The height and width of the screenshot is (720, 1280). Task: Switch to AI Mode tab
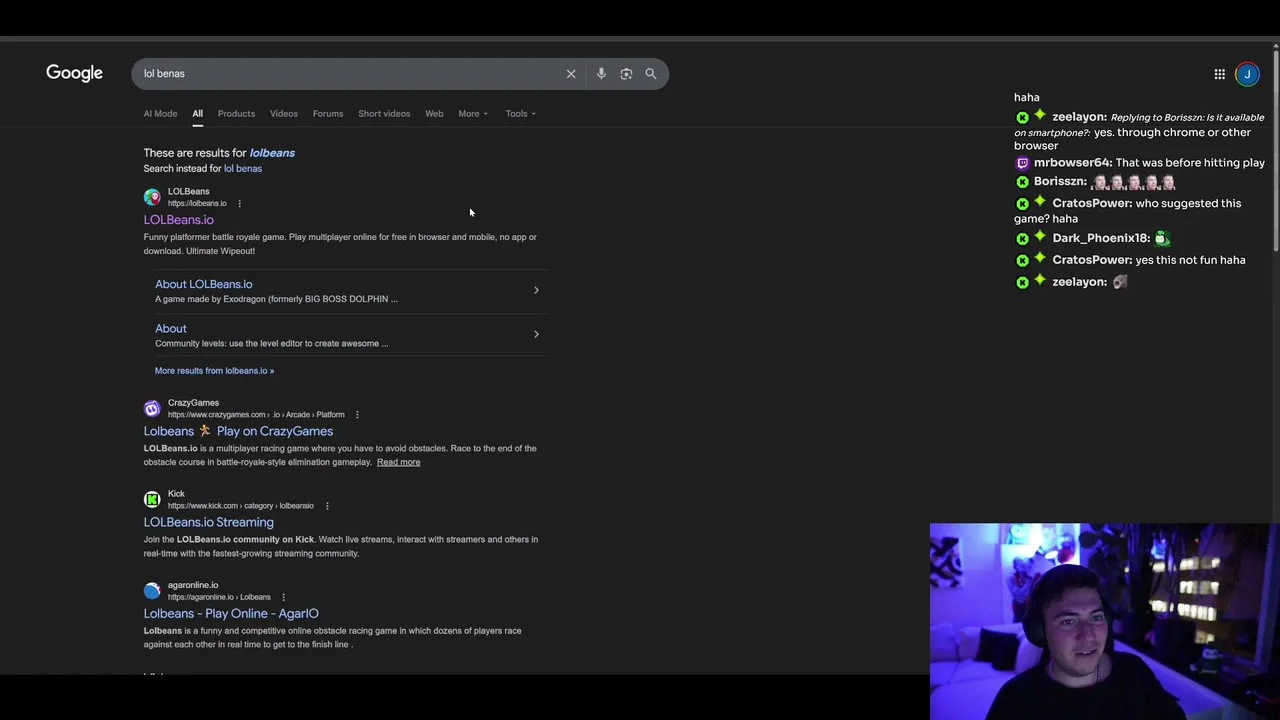[160, 114]
